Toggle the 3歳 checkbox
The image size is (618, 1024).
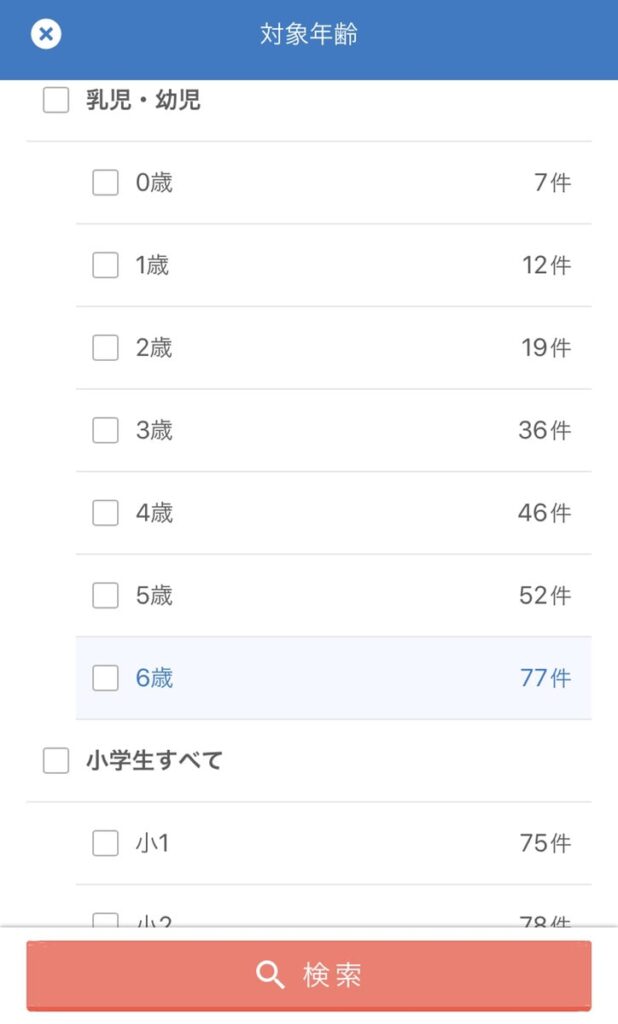pos(105,430)
